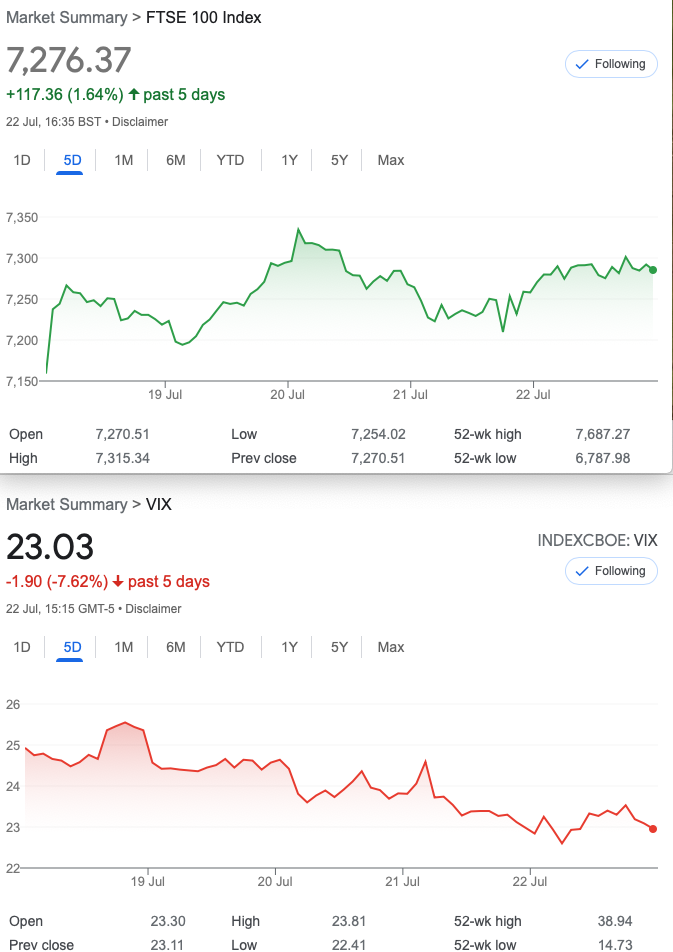Select the 1M tab on FTSE 100 chart
This screenshot has width=673, height=952.
click(123, 160)
